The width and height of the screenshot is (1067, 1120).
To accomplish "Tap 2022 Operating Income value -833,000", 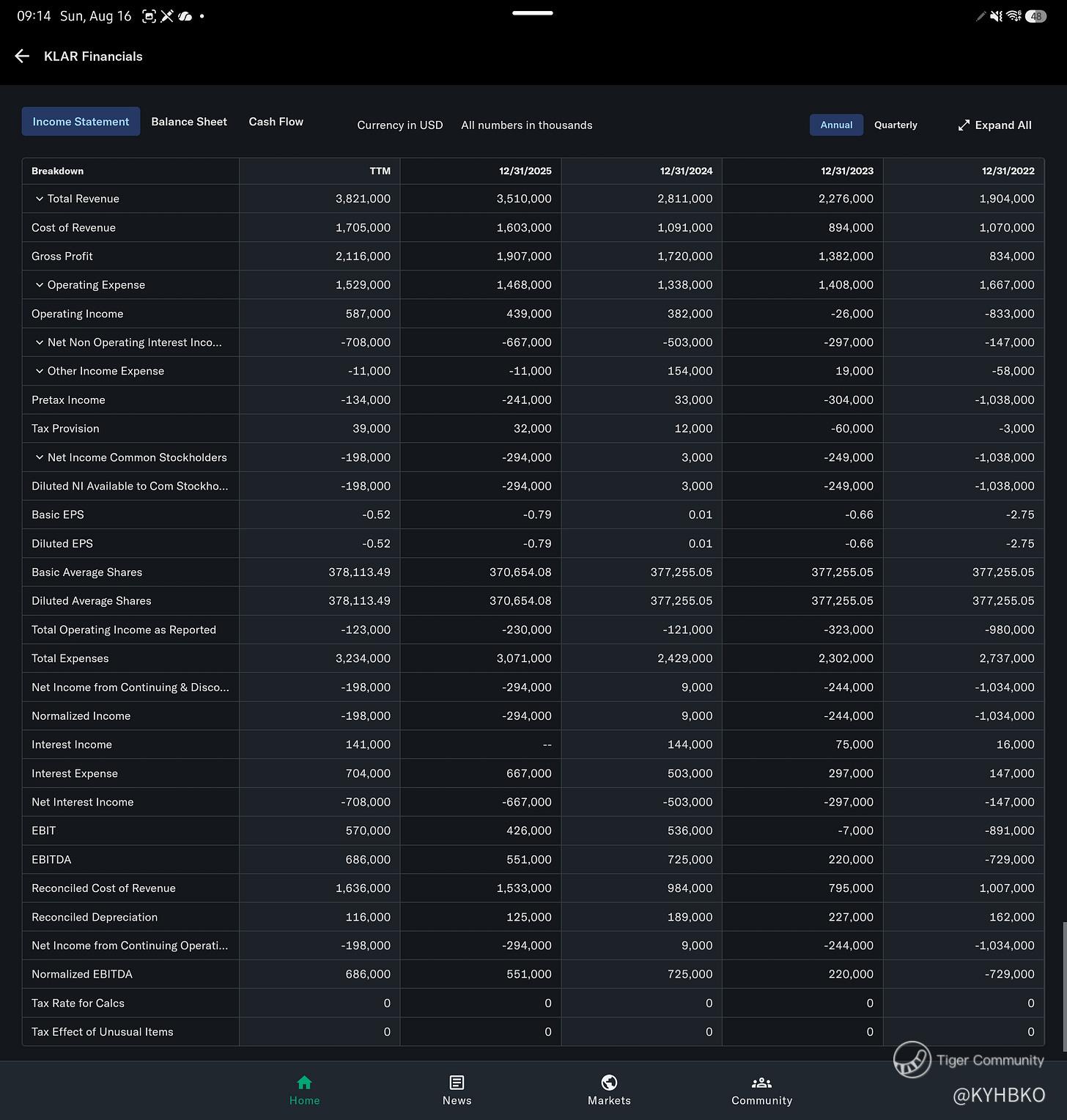I will [1010, 314].
